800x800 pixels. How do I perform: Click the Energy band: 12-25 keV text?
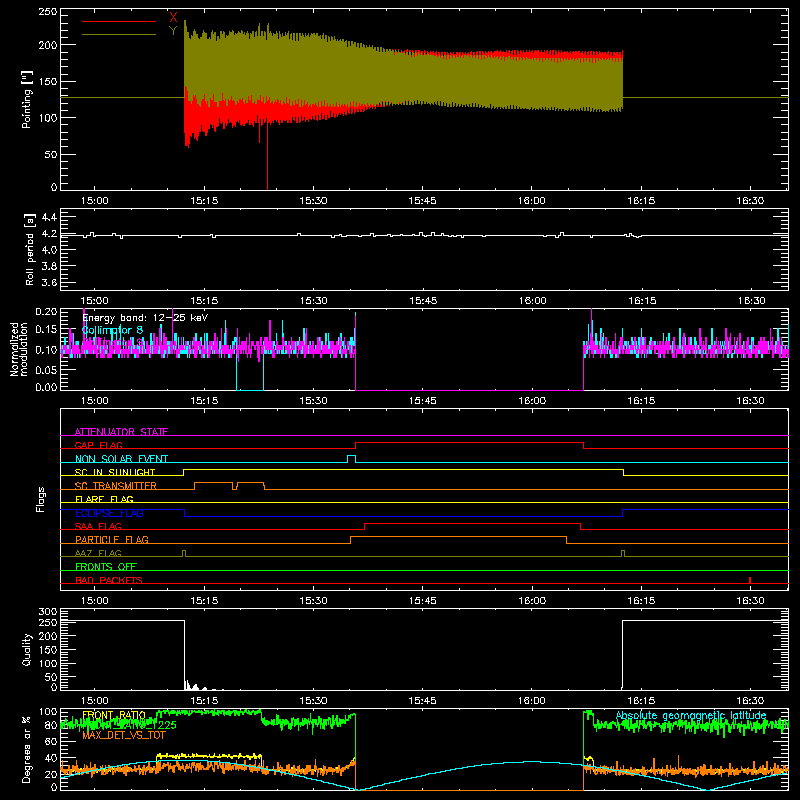click(145, 318)
